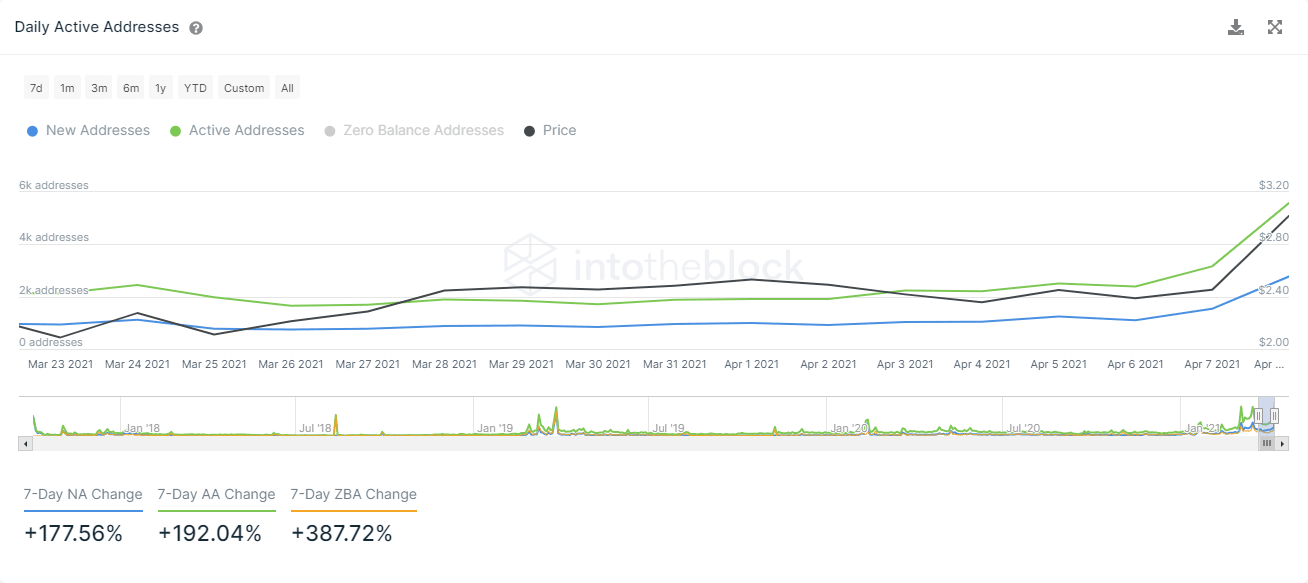Select the 1y time range
The image size is (1308, 583).
pos(160,88)
